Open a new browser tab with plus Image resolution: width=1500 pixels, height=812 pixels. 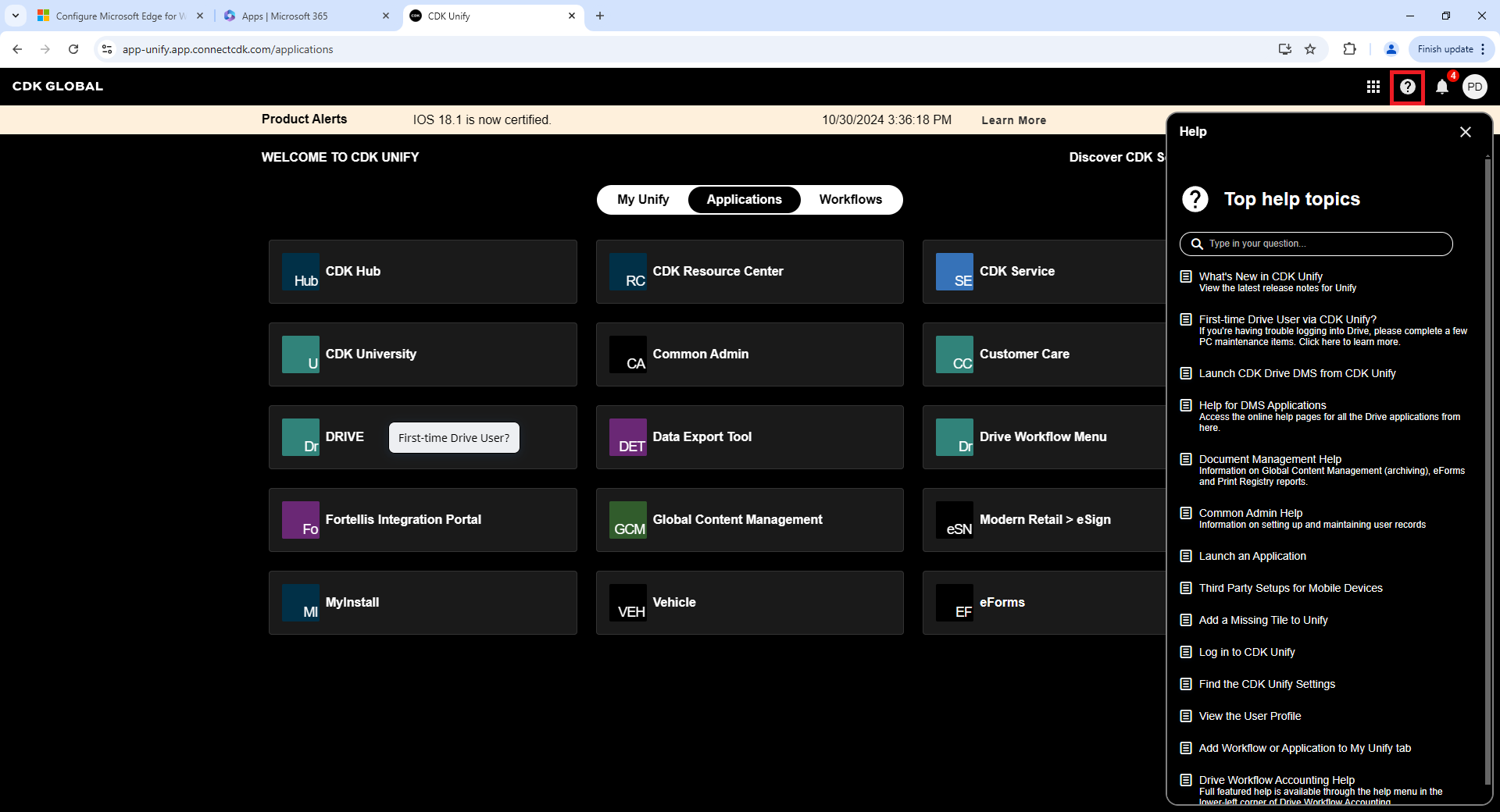(x=600, y=16)
